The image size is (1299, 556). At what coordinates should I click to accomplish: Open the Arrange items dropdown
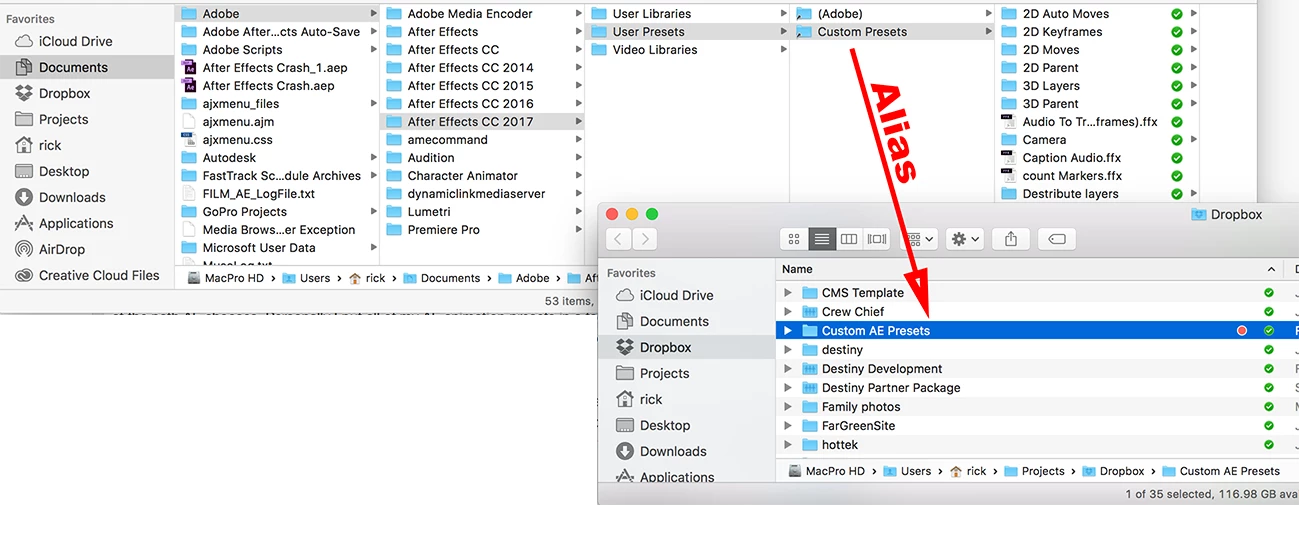(x=919, y=239)
